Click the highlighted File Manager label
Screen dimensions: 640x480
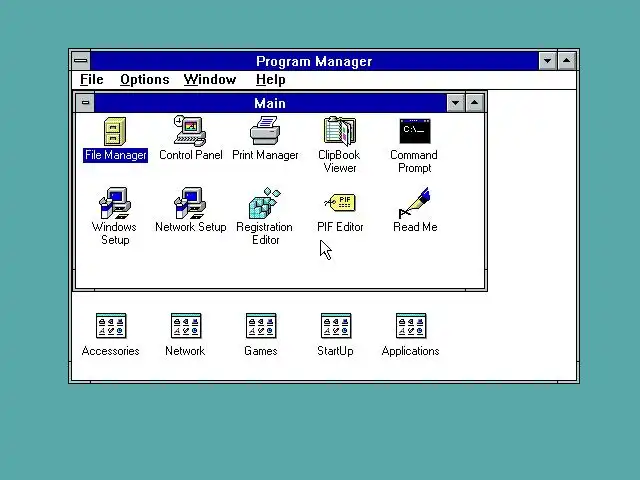[x=116, y=155]
